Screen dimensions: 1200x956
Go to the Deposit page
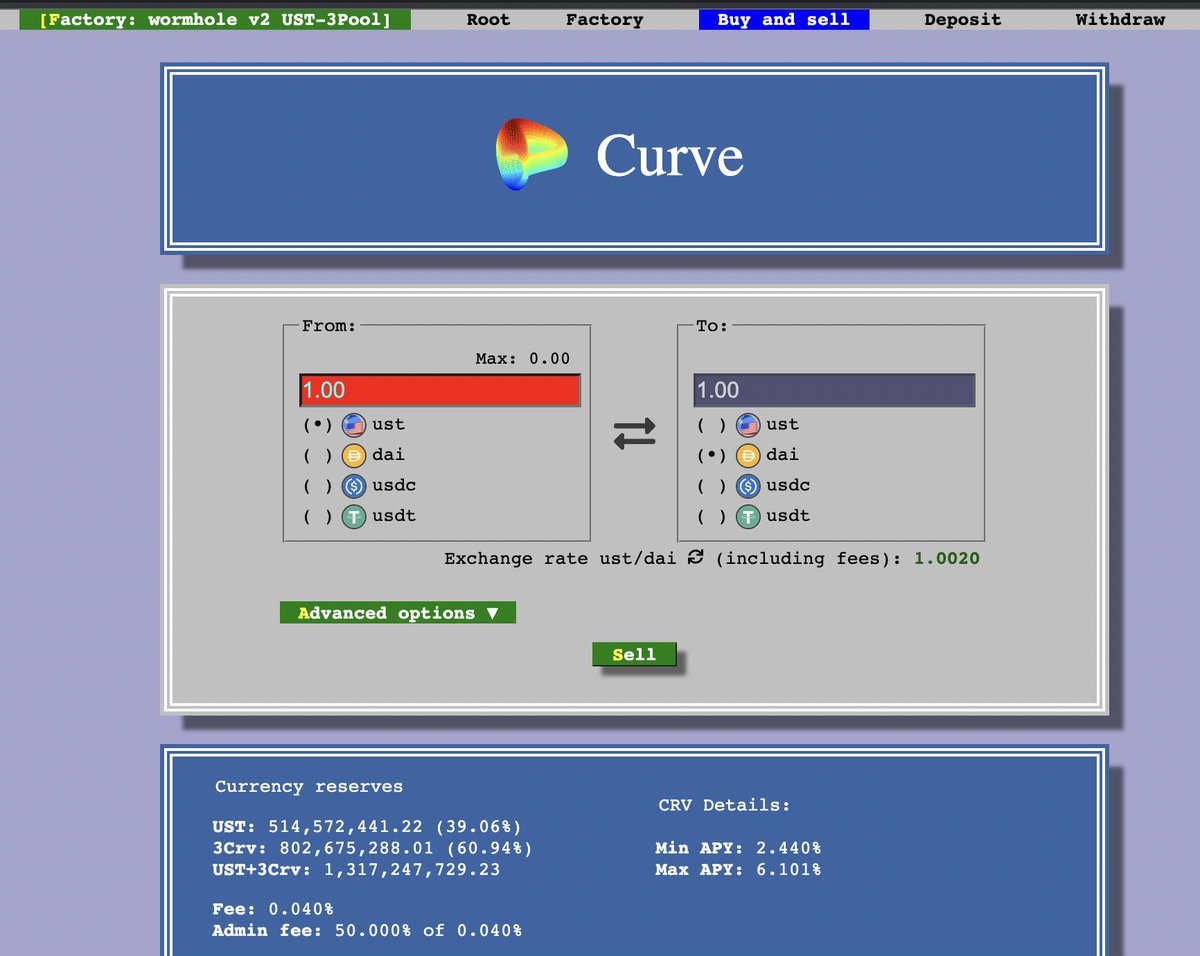click(x=962, y=19)
